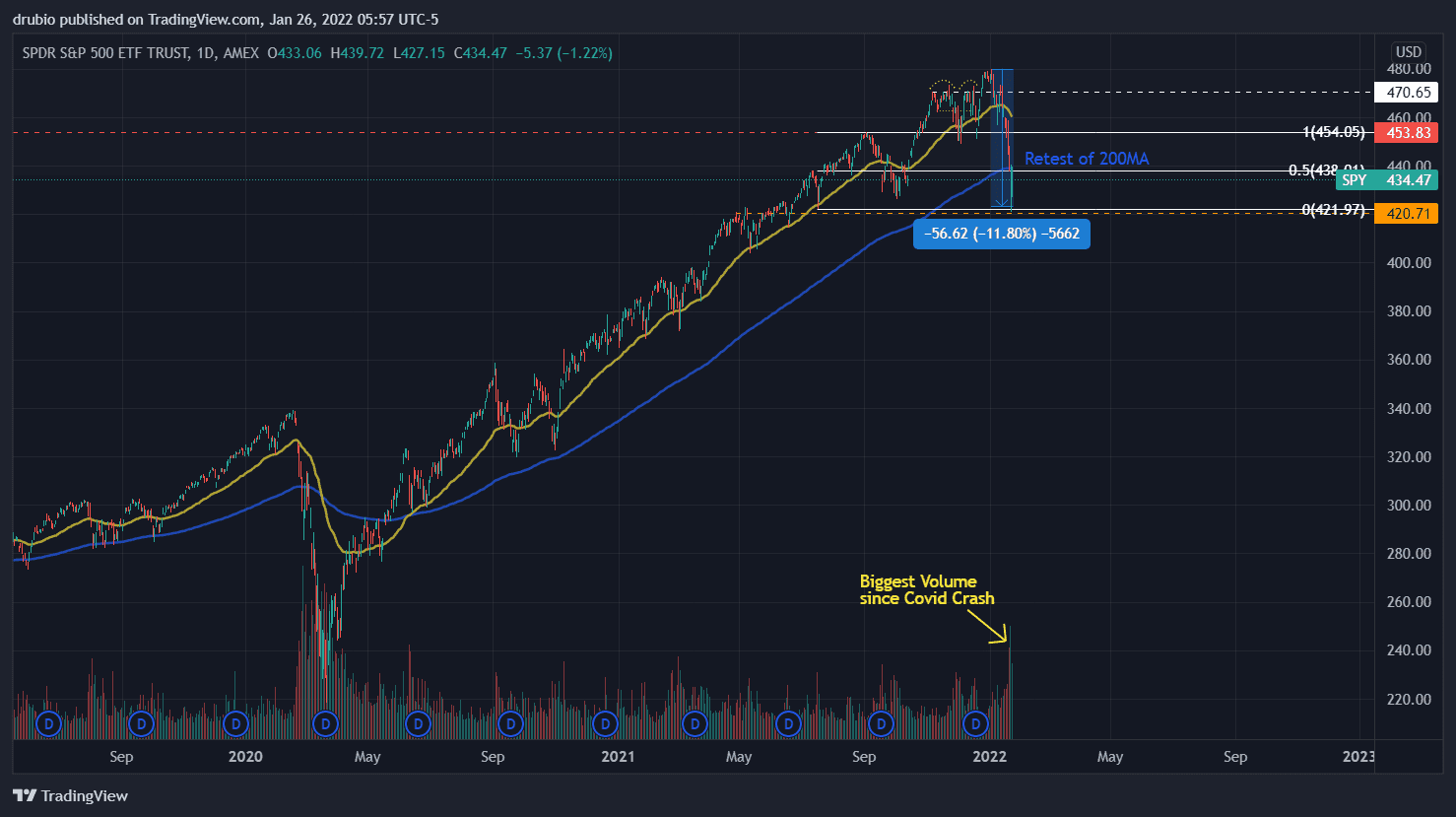Select the 1(454.05) Fibonacci level label
The height and width of the screenshot is (817, 1456).
(x=1333, y=132)
